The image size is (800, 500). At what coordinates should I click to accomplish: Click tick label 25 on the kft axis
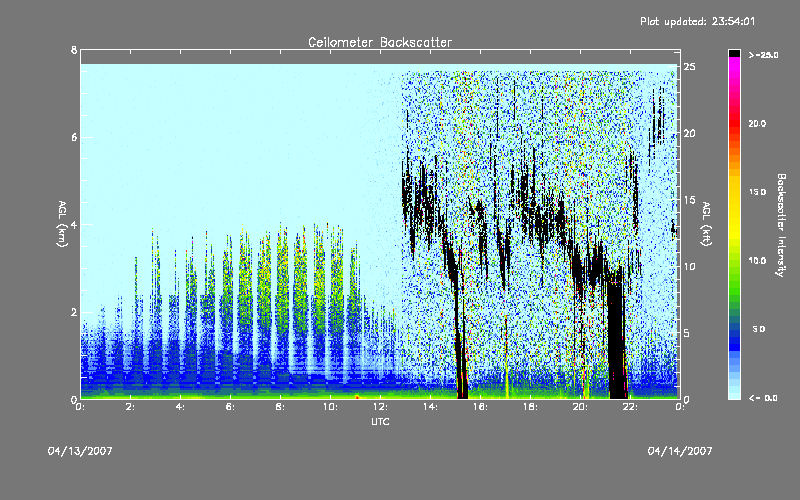(x=689, y=67)
